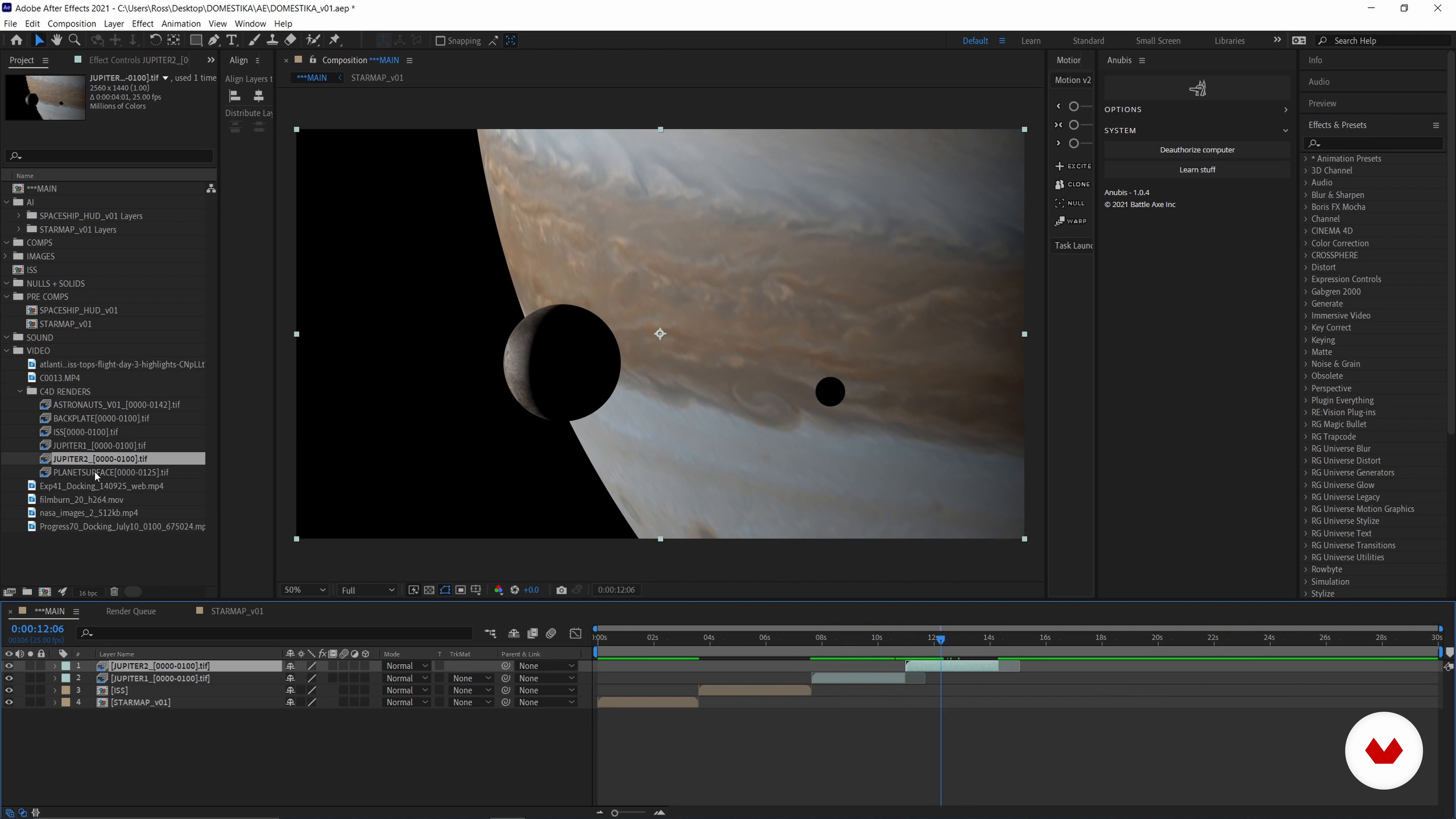The width and height of the screenshot is (1456, 819).
Task: Select the Zoom tool
Action: (x=74, y=40)
